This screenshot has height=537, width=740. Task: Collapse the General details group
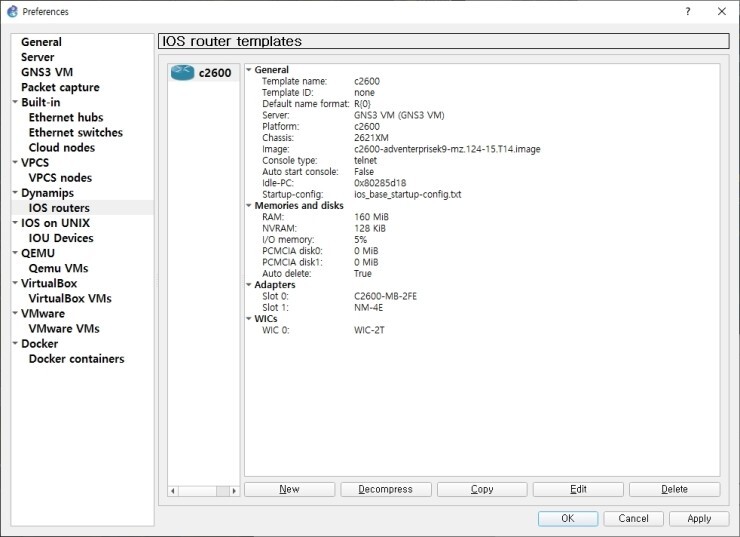[x=249, y=69]
